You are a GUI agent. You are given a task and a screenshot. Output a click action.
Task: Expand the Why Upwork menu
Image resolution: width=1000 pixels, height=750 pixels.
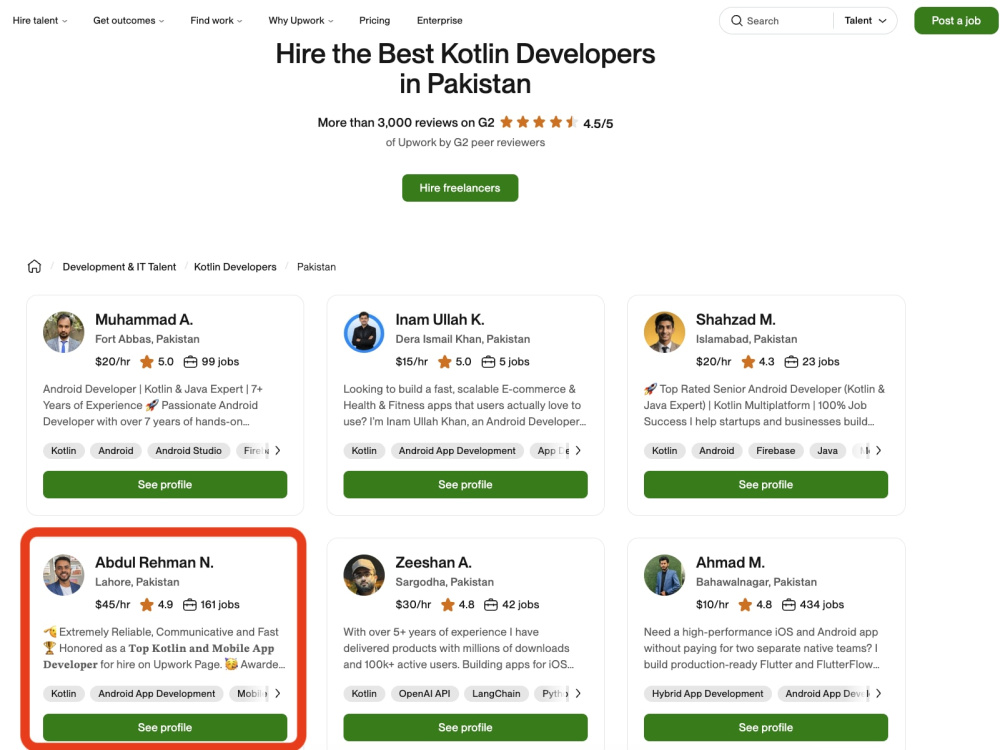coord(301,20)
